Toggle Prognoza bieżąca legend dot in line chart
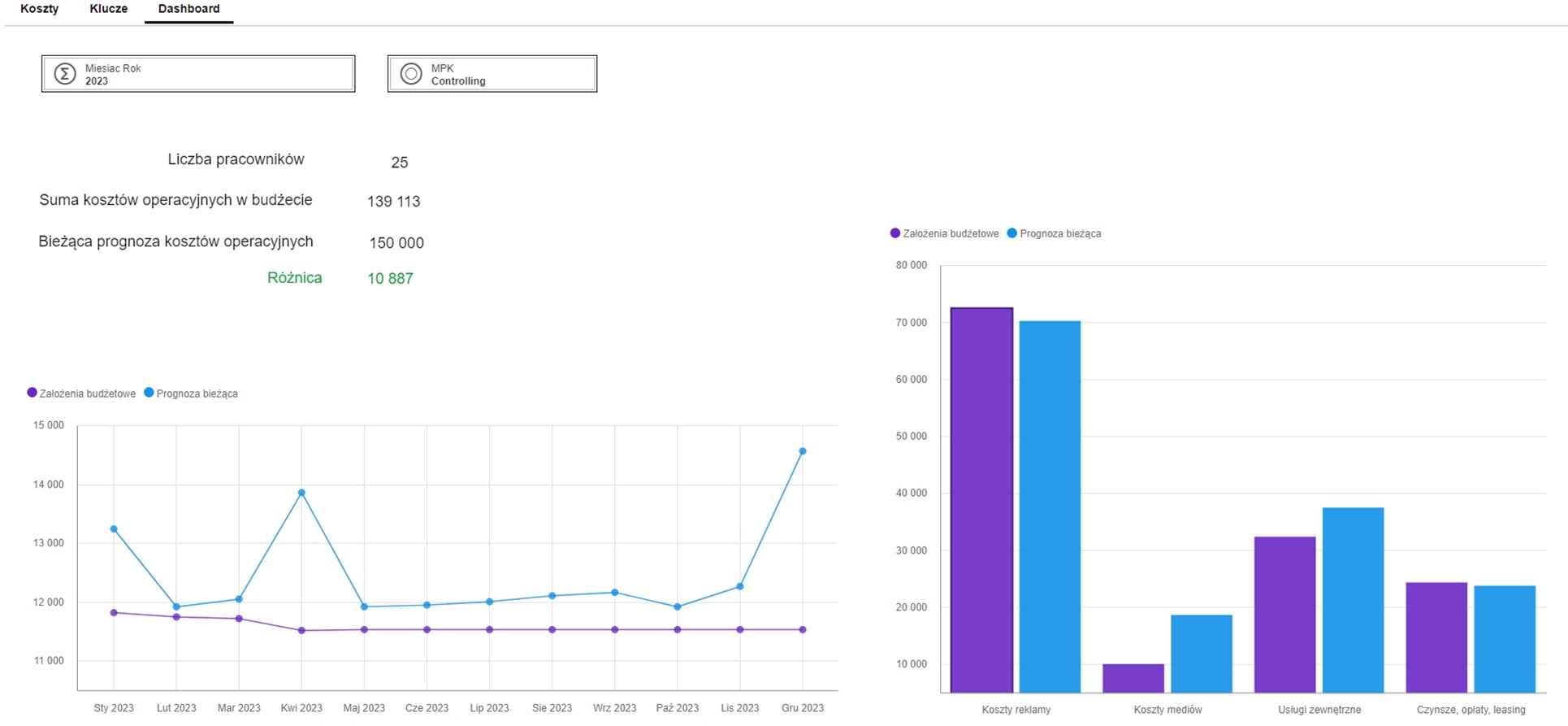Viewport: 1568px width, 726px height. pos(149,393)
